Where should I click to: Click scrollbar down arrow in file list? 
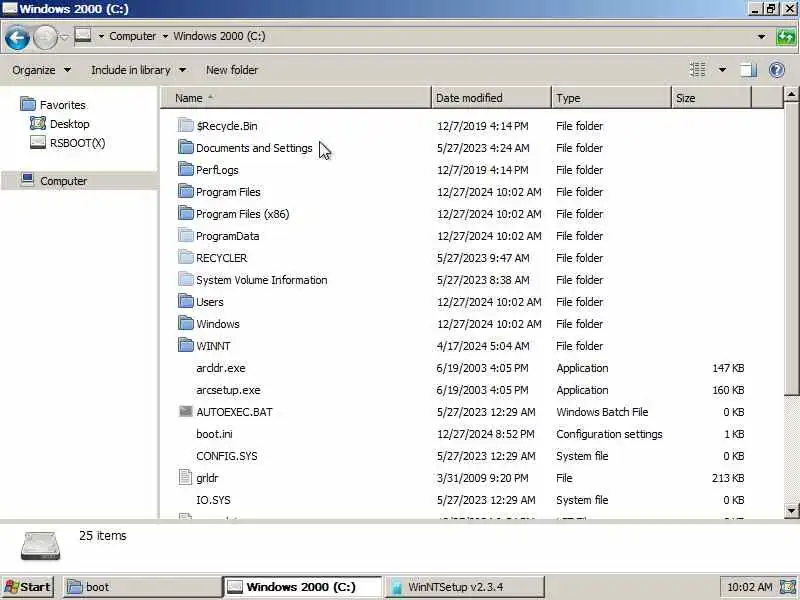pyautogui.click(x=791, y=510)
